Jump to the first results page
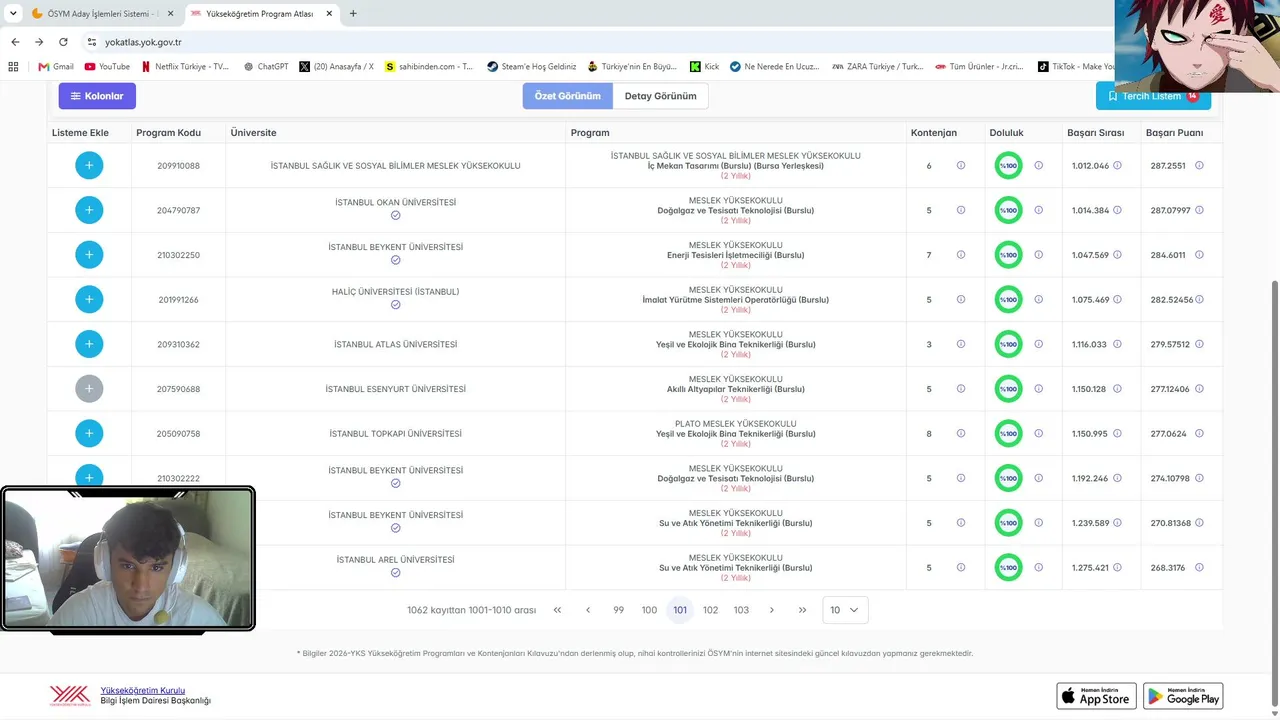Image resolution: width=1280 pixels, height=720 pixels. (557, 610)
